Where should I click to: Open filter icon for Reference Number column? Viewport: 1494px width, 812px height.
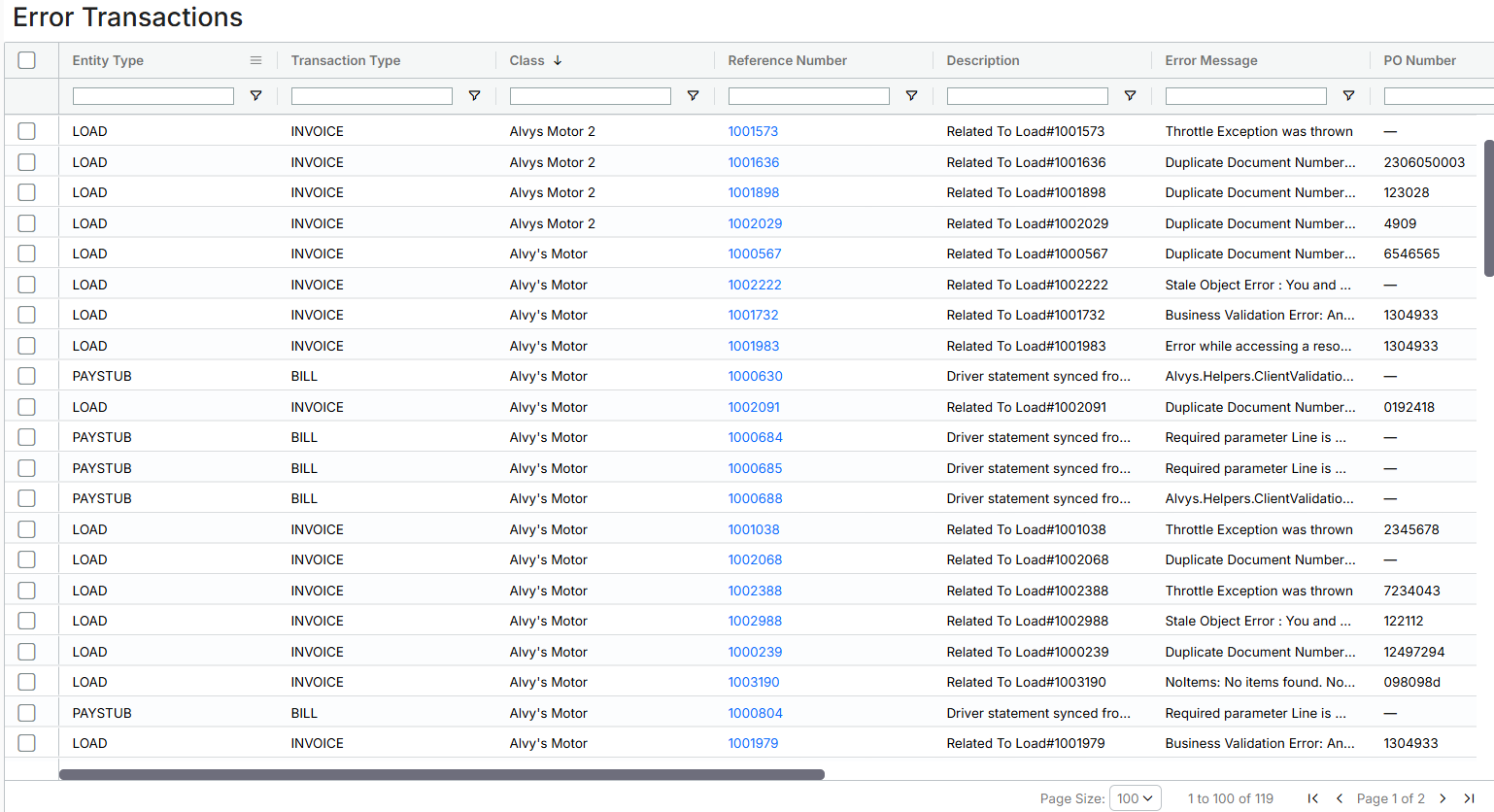[911, 96]
